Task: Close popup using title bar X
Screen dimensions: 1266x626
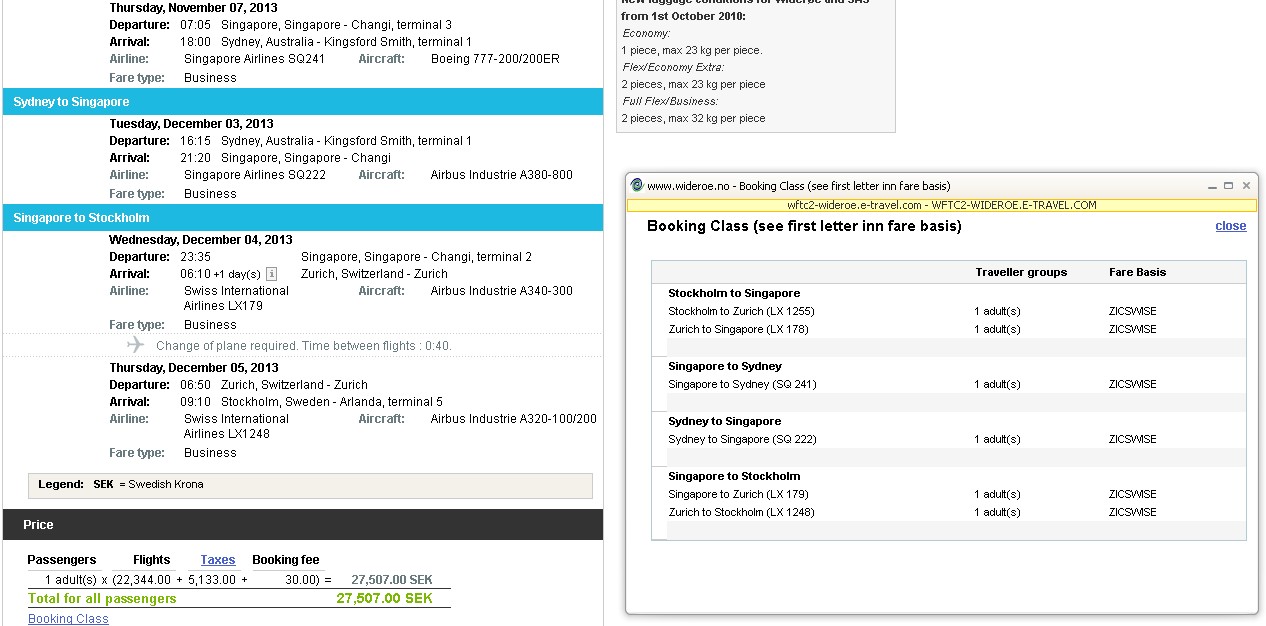Action: (1246, 185)
